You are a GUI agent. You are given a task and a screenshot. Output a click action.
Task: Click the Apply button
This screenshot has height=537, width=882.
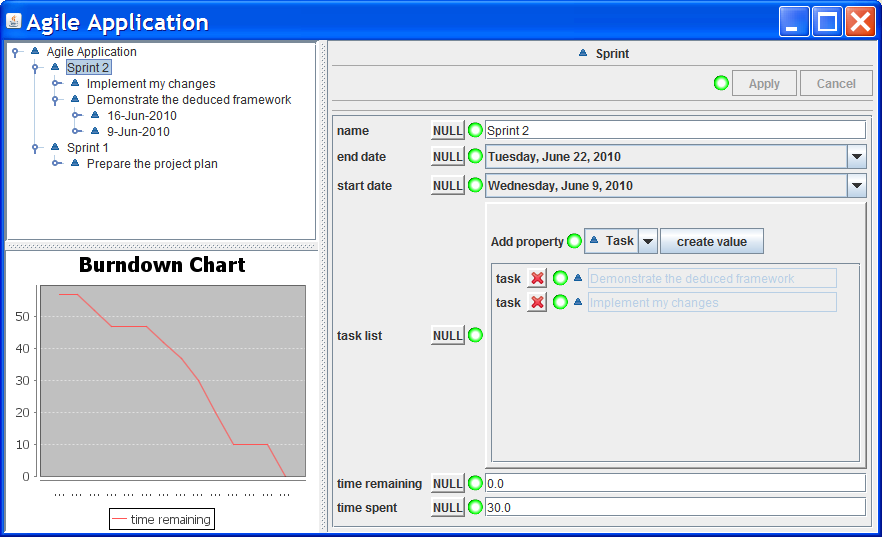point(764,83)
